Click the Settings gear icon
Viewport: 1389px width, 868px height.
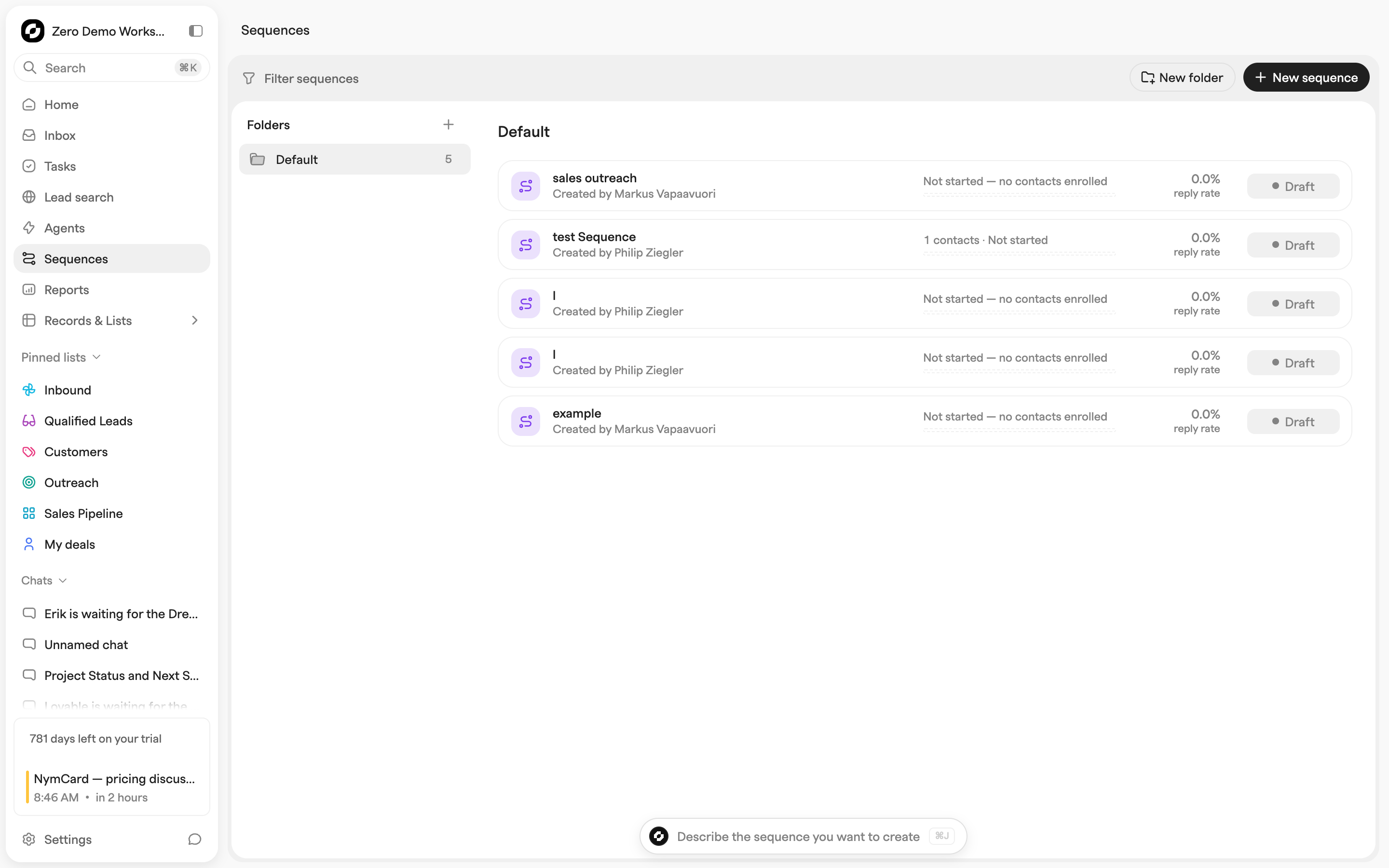click(29, 839)
